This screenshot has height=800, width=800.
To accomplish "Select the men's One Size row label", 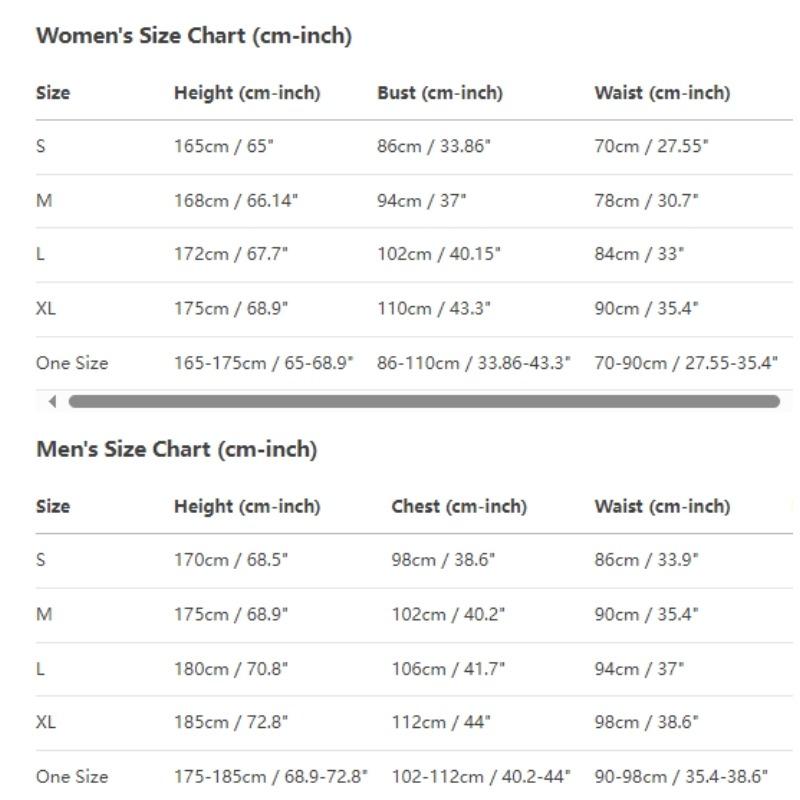I will click(72, 777).
